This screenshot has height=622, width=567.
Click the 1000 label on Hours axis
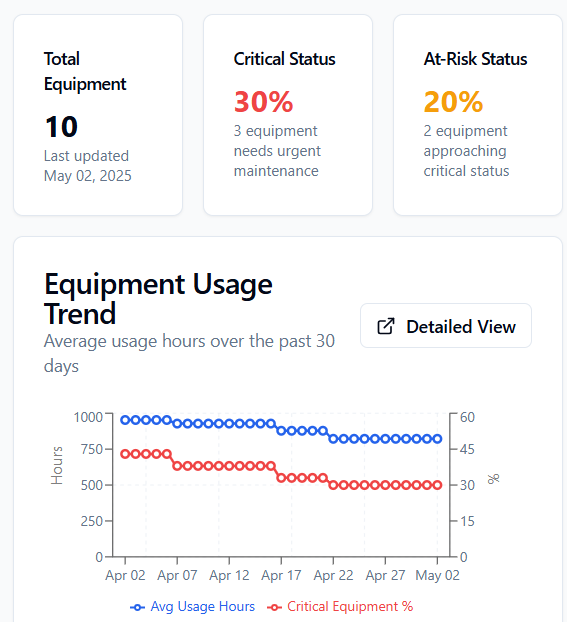point(88,417)
